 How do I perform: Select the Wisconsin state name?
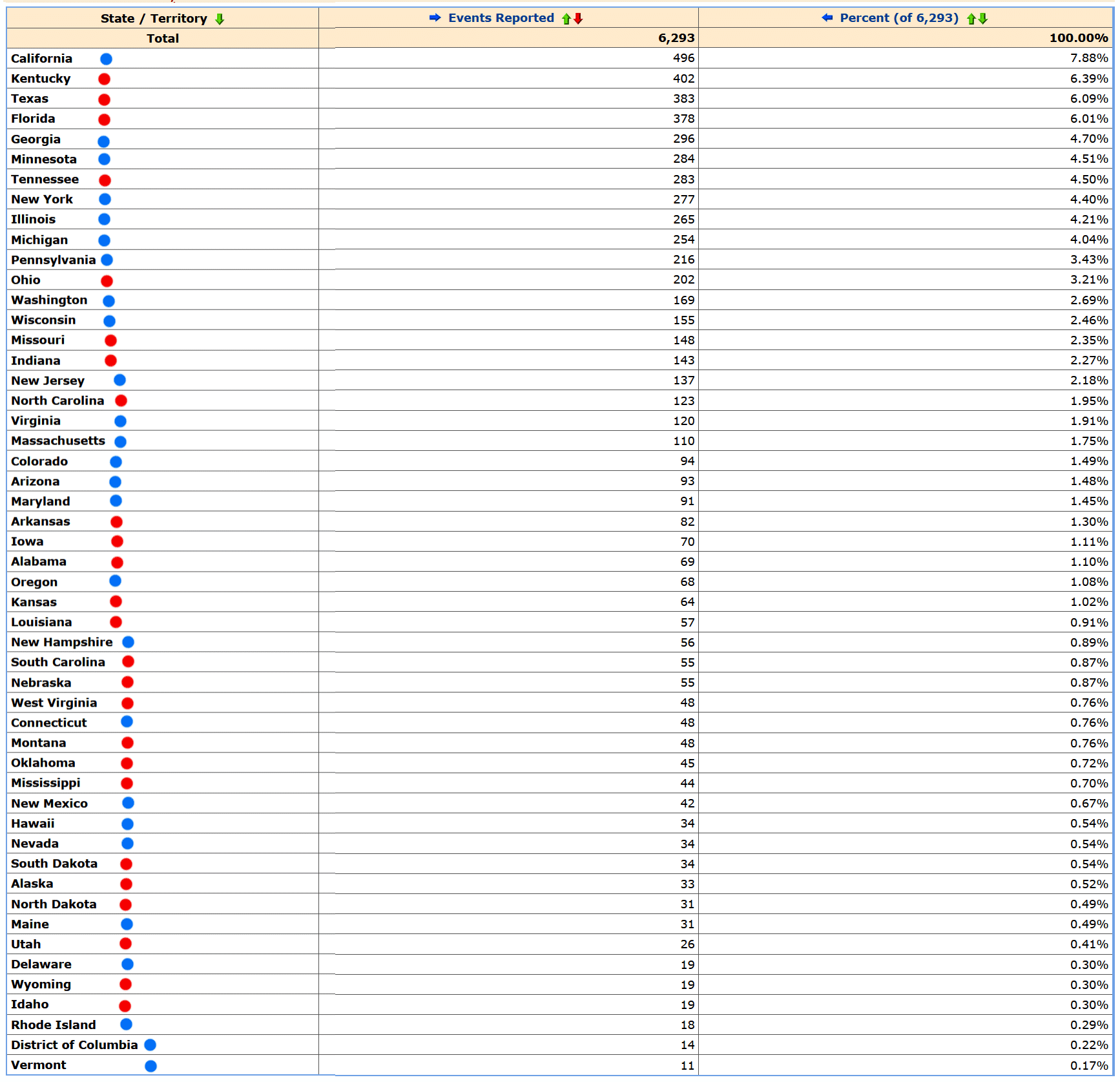click(43, 320)
